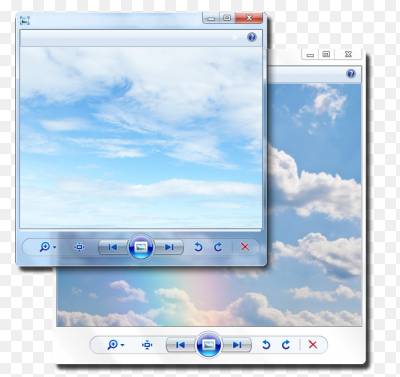400x377 pixels.
Task: Fit image to window in front viewer
Action: pyautogui.click(x=79, y=247)
